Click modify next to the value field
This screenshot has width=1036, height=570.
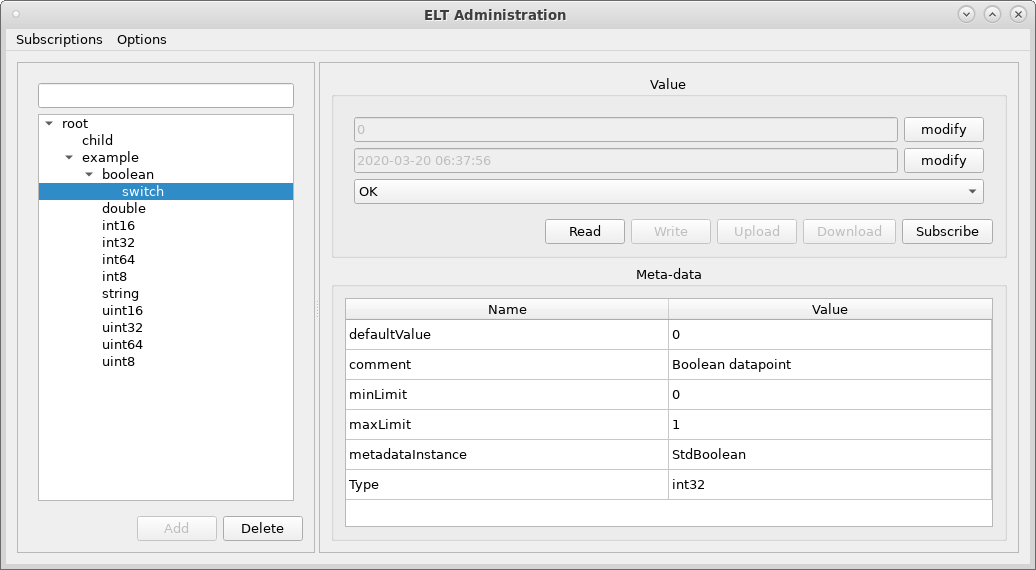pos(943,130)
